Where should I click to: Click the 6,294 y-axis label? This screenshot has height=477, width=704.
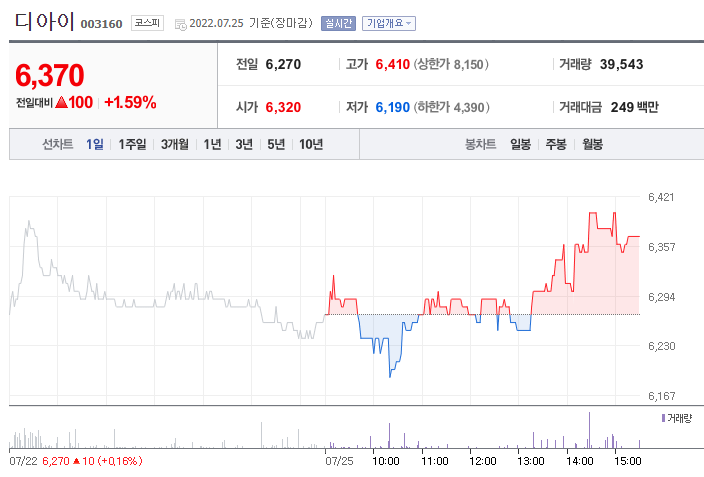(661, 297)
